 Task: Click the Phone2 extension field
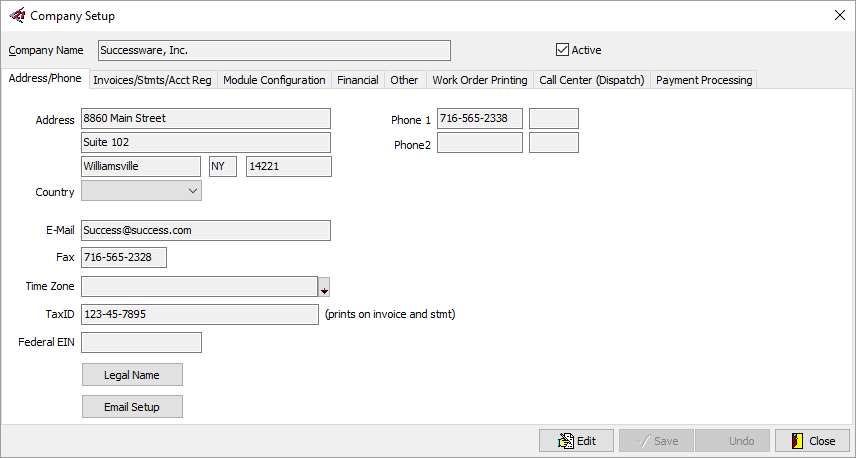[x=554, y=143]
